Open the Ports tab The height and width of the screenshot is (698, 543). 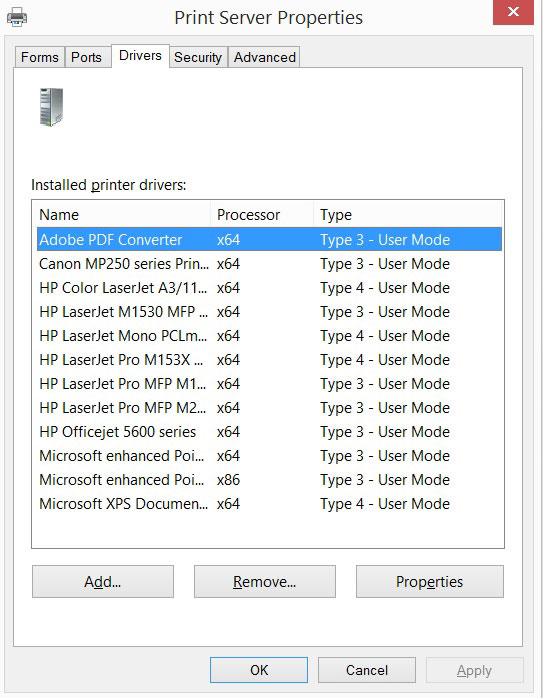[87, 57]
